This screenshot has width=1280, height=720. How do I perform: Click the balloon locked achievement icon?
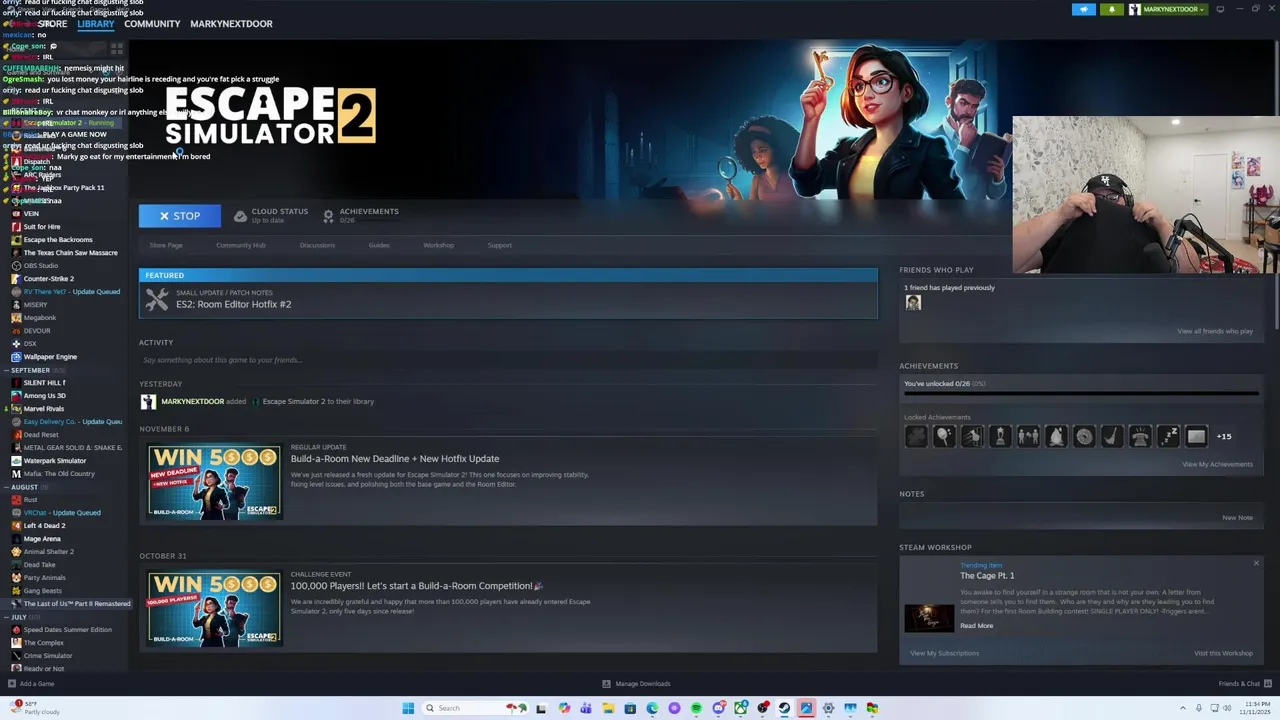(944, 436)
